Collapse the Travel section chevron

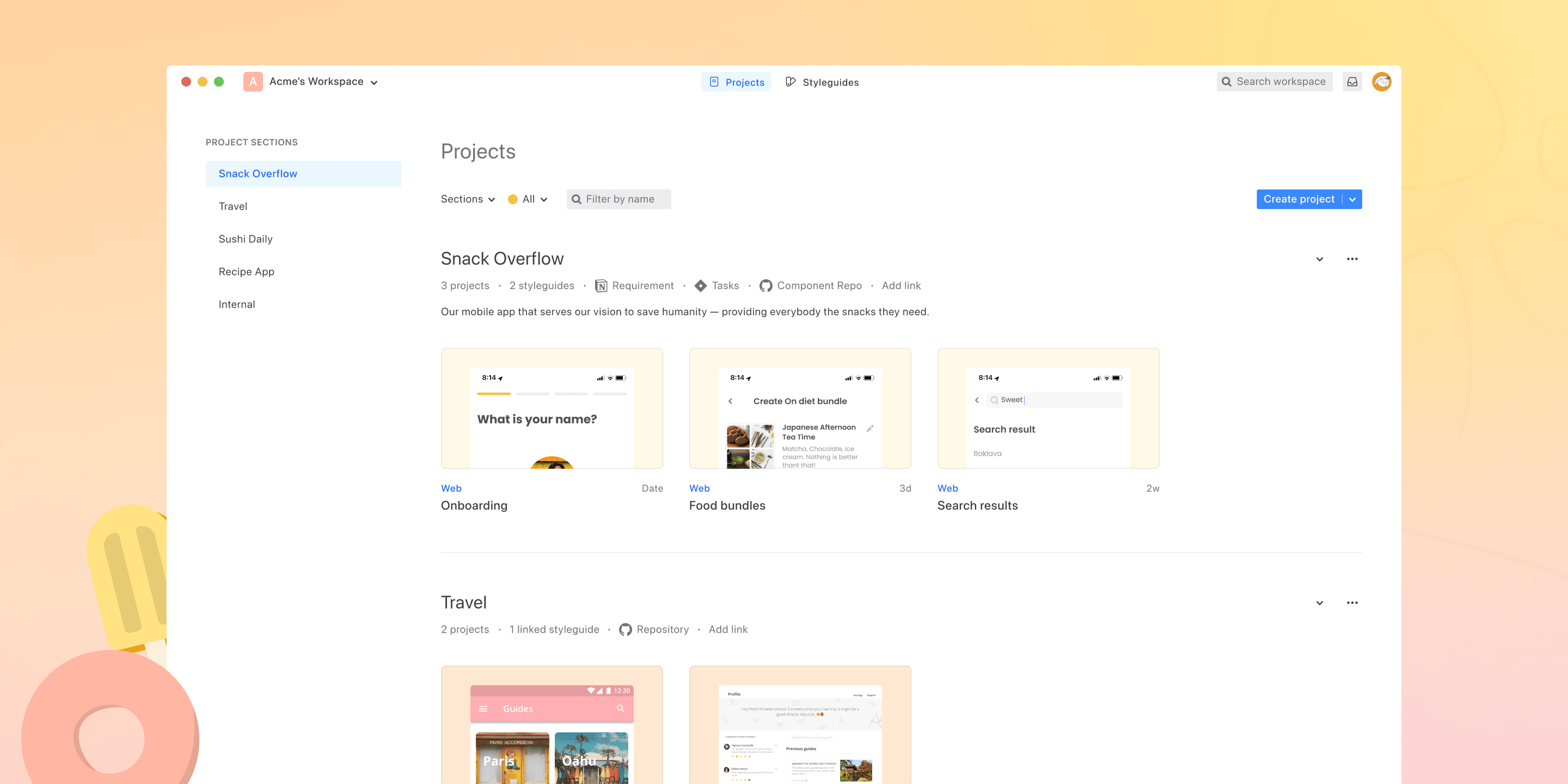tap(1319, 603)
